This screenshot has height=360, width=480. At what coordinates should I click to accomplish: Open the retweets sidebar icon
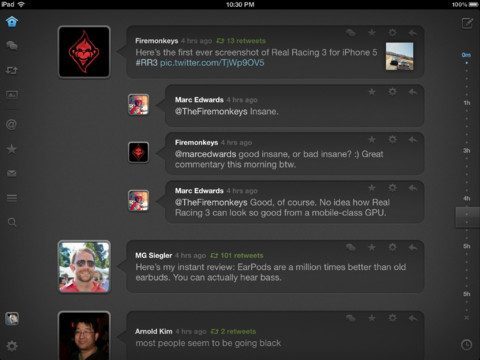[12, 70]
